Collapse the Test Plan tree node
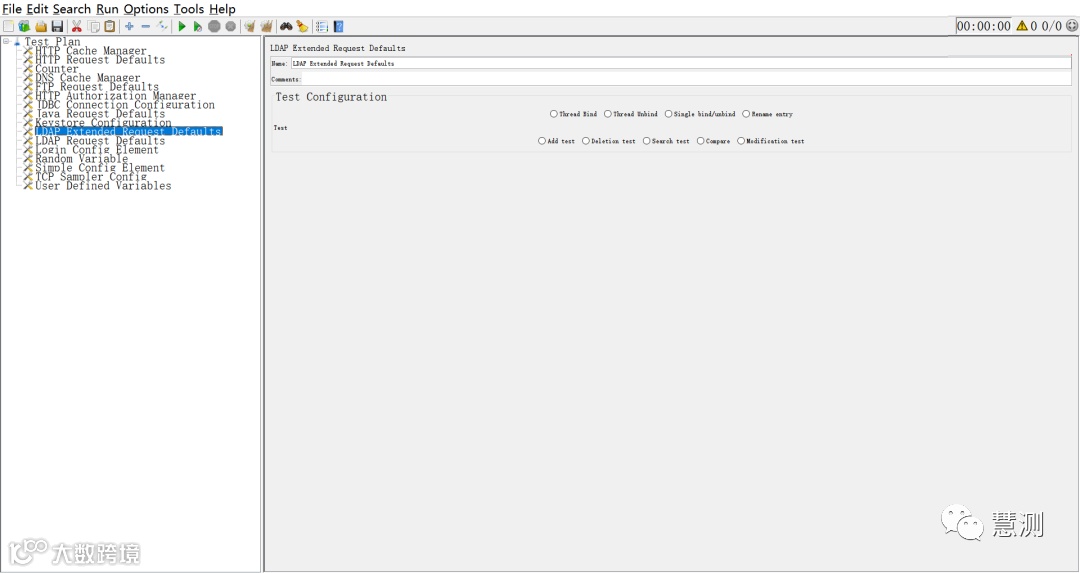1080x573 pixels. (x=6, y=41)
